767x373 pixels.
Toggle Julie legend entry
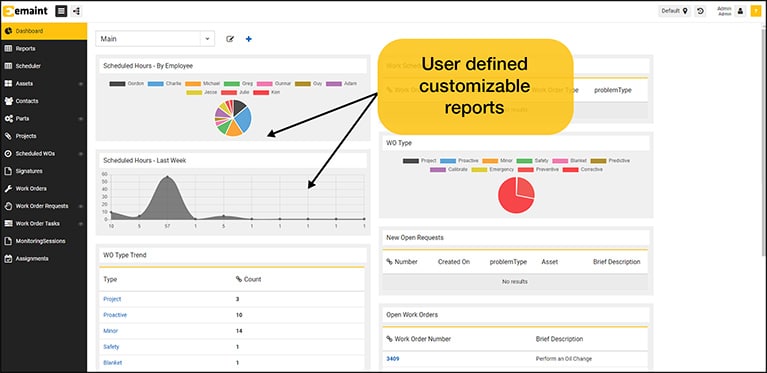[235, 92]
